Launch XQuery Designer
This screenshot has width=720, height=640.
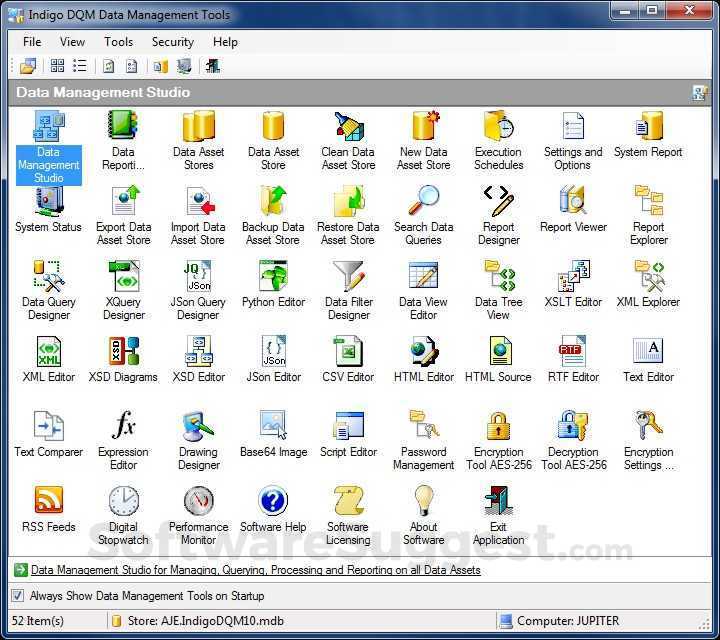click(123, 290)
